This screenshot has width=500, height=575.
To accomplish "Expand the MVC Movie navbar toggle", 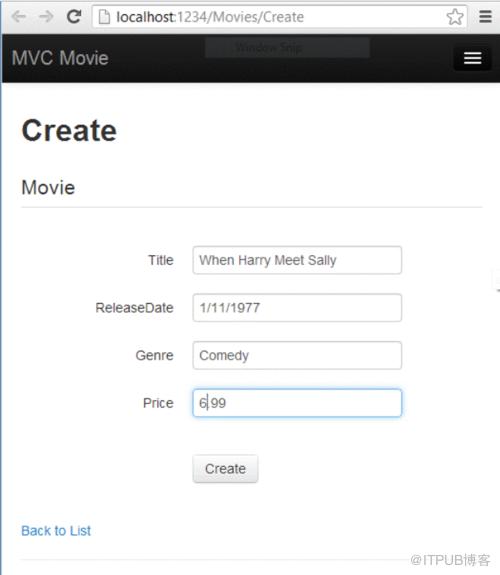I will (472, 58).
